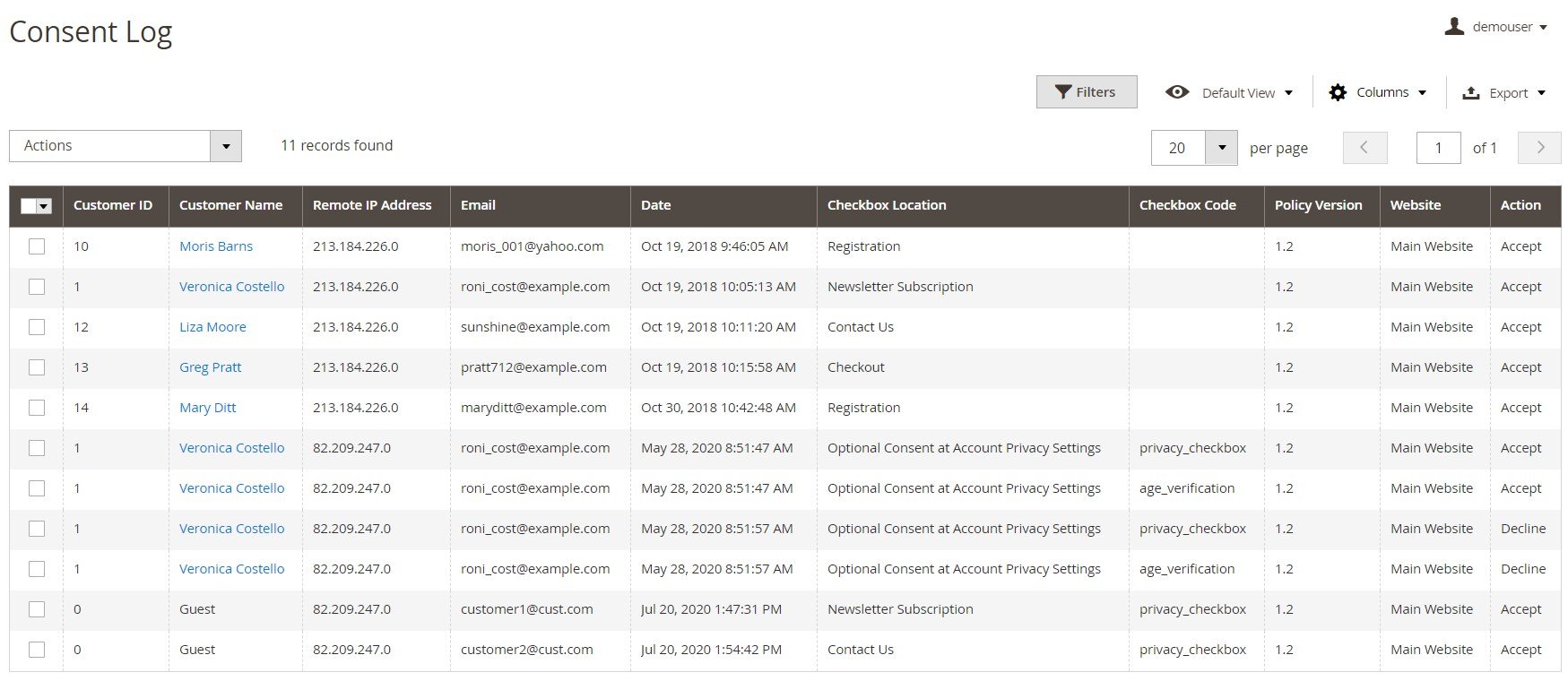Expand the Export dropdown
The width and height of the screenshot is (1568, 681).
click(x=1504, y=92)
